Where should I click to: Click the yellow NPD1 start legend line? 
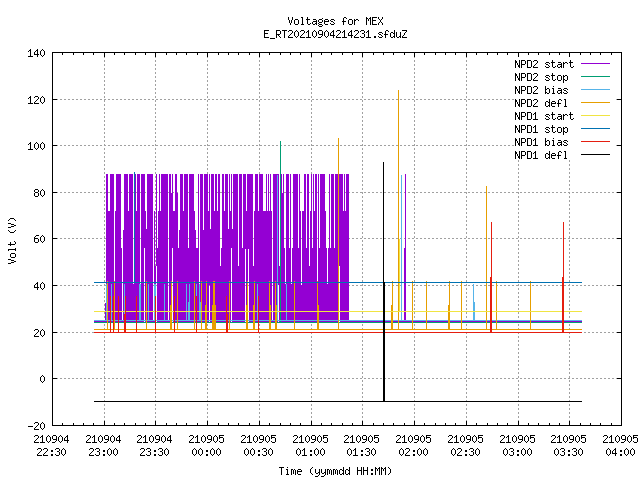[x=596, y=116]
